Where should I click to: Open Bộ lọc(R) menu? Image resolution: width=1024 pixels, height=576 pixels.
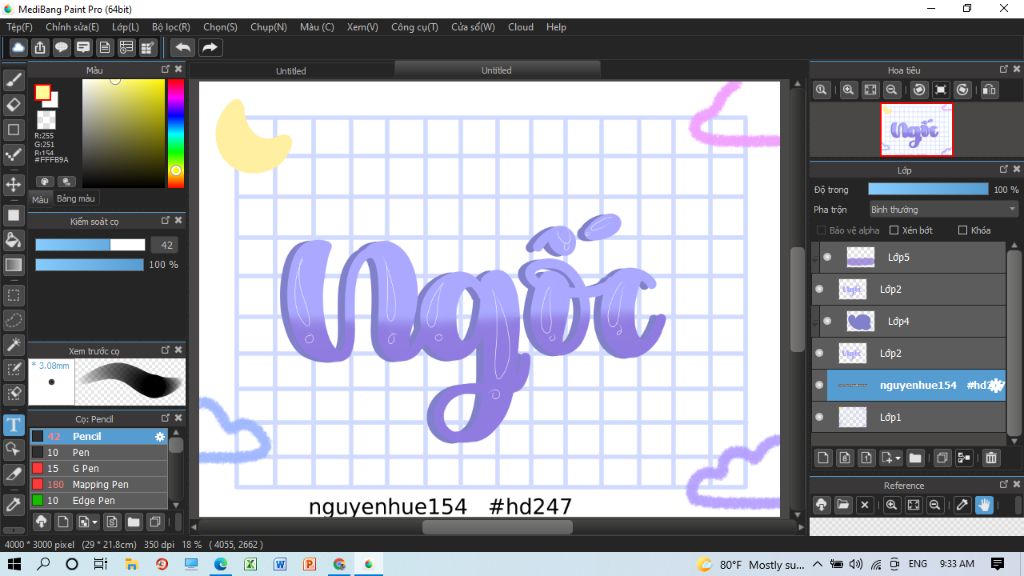click(x=171, y=27)
